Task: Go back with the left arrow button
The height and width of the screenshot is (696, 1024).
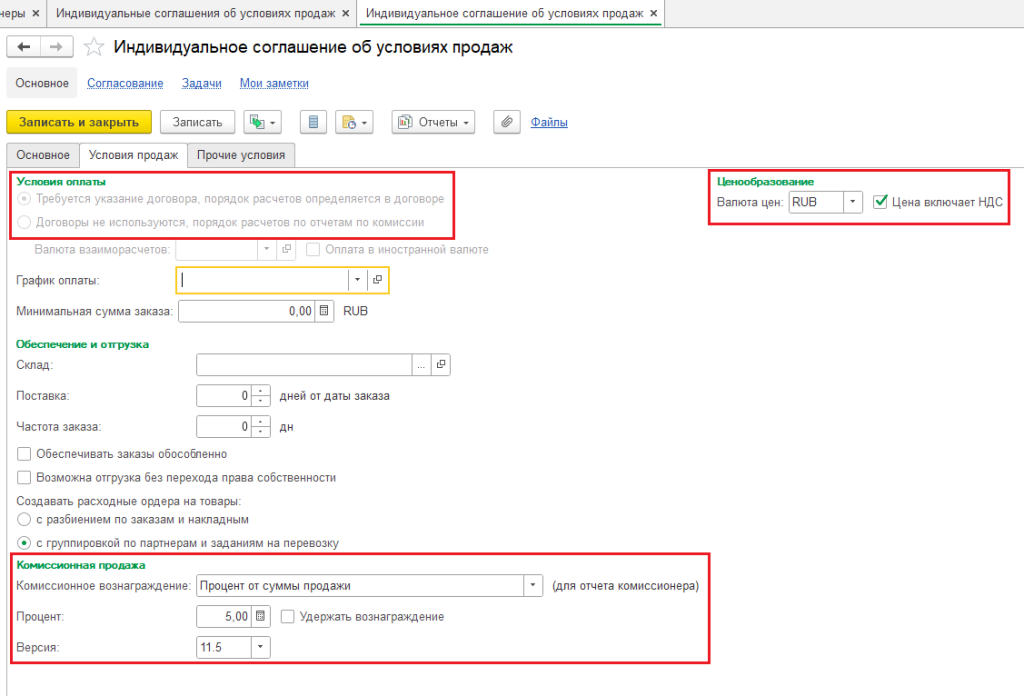Action: 24,46
